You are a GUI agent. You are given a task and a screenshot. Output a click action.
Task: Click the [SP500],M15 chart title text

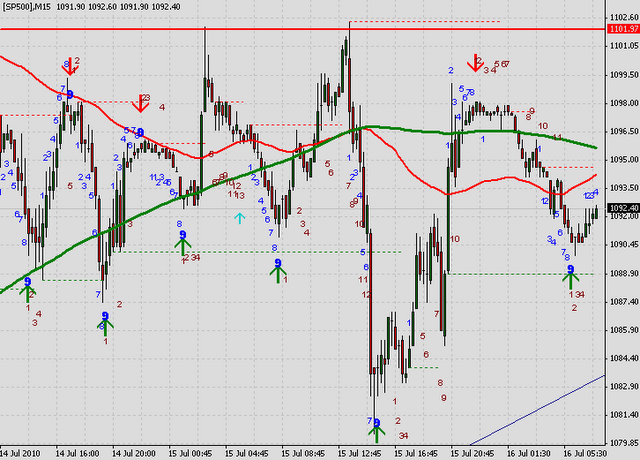(x=29, y=7)
